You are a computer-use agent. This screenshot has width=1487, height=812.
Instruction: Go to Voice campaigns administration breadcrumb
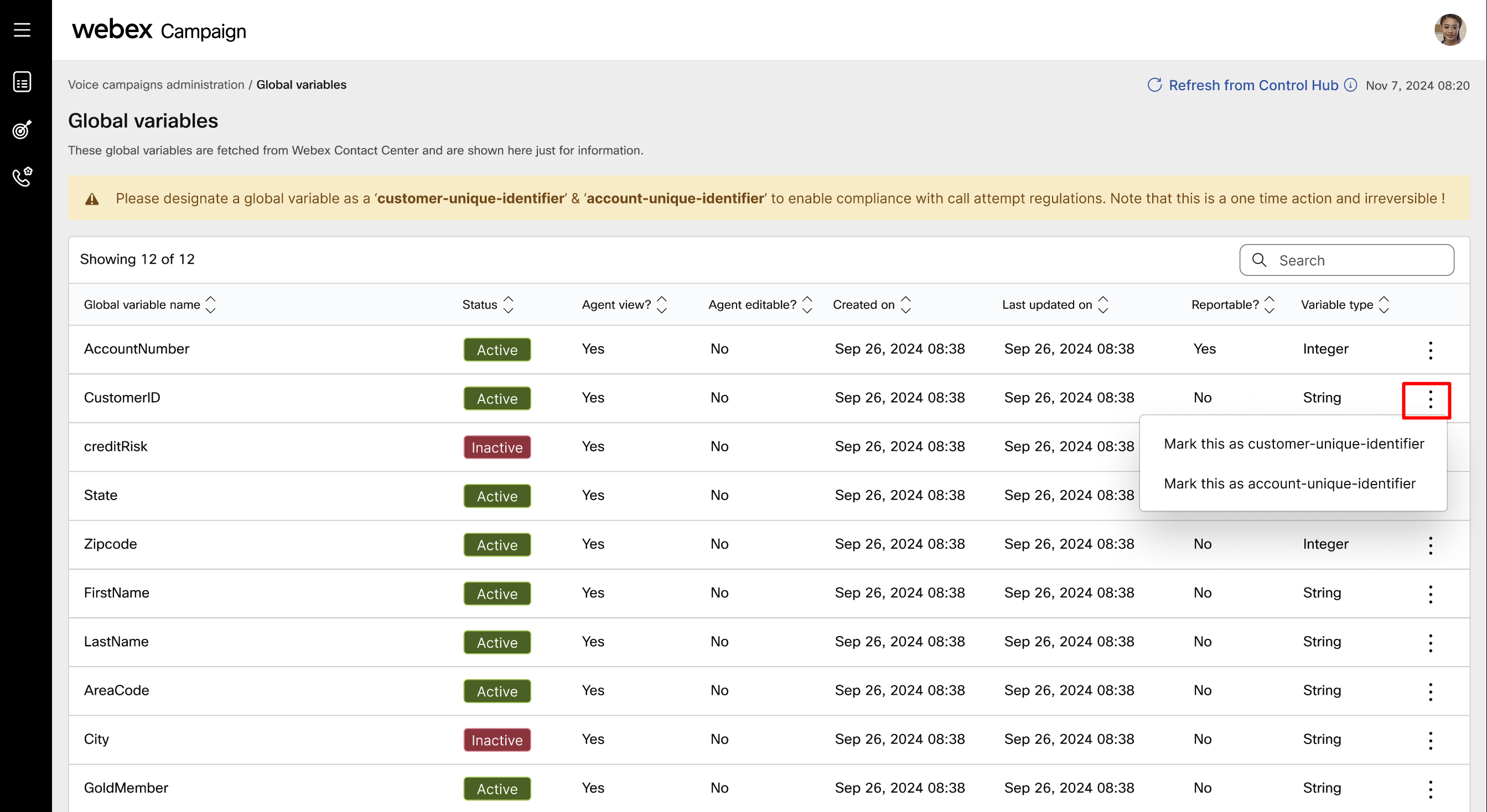156,85
